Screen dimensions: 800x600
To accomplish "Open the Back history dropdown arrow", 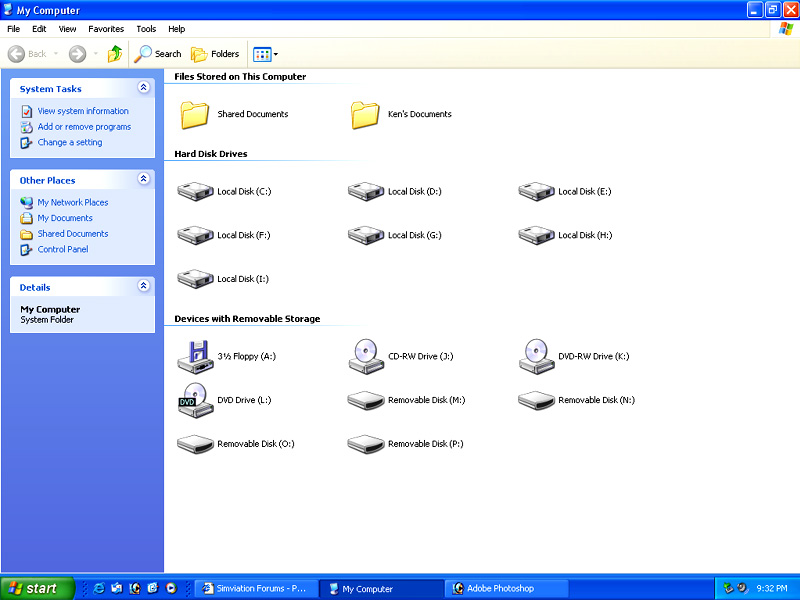I will (x=56, y=54).
